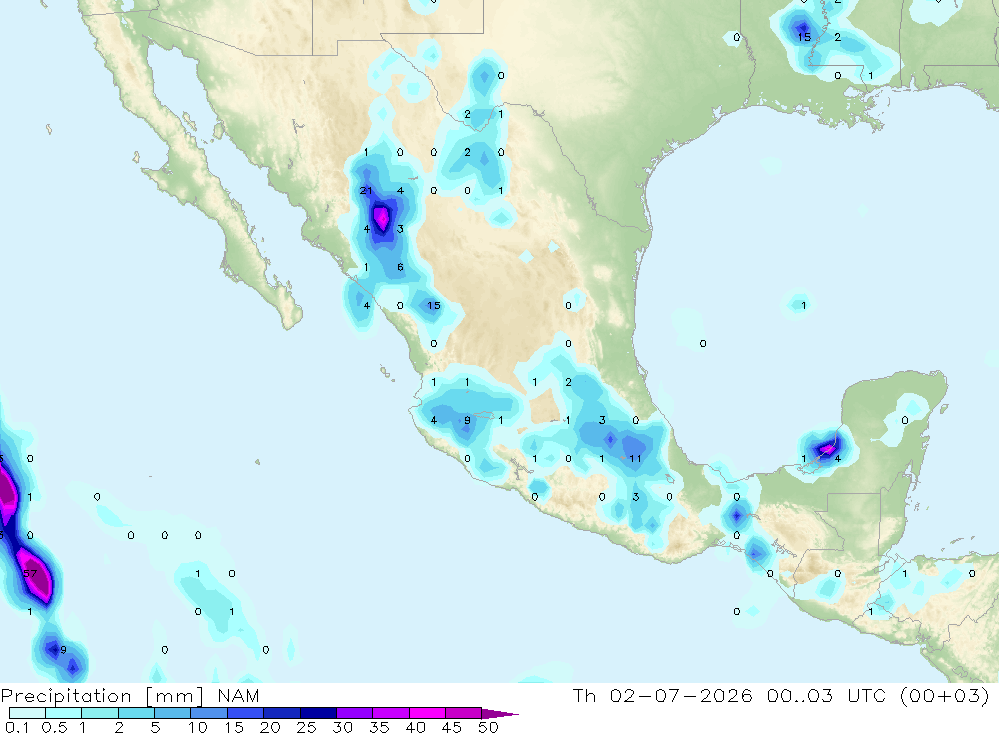This screenshot has width=1000, height=733.
Task: Click the '15' value in western Mexico
Action: pyautogui.click(x=434, y=306)
